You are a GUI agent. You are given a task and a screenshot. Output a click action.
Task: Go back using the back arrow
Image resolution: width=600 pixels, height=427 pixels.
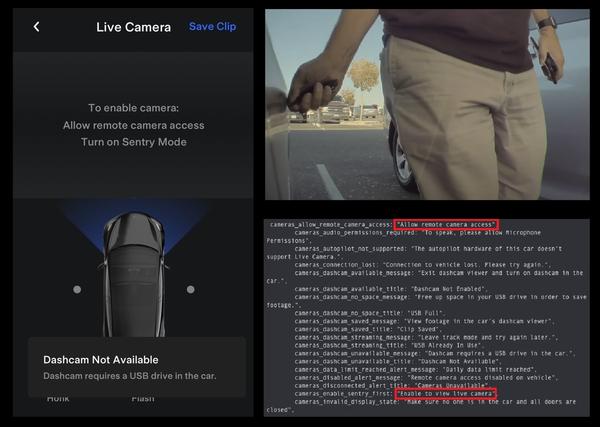(36, 27)
